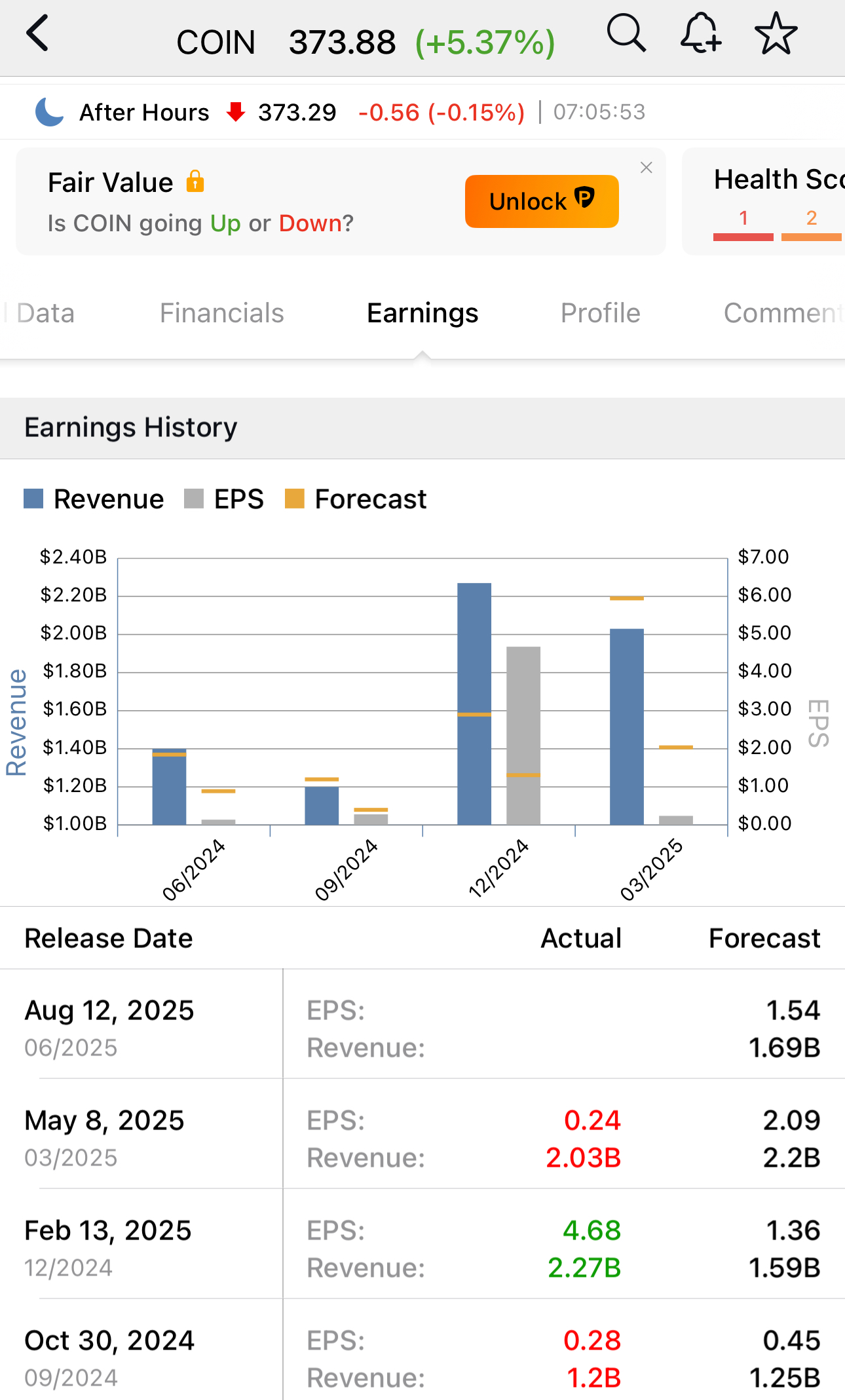Tap forecast EPS value 1.54
The width and height of the screenshot is (845, 1400).
[793, 1010]
